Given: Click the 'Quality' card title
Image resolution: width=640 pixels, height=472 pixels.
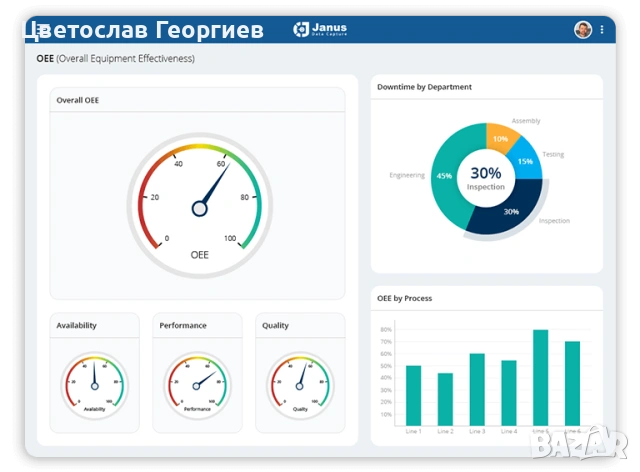Looking at the screenshot, I should [x=276, y=325].
